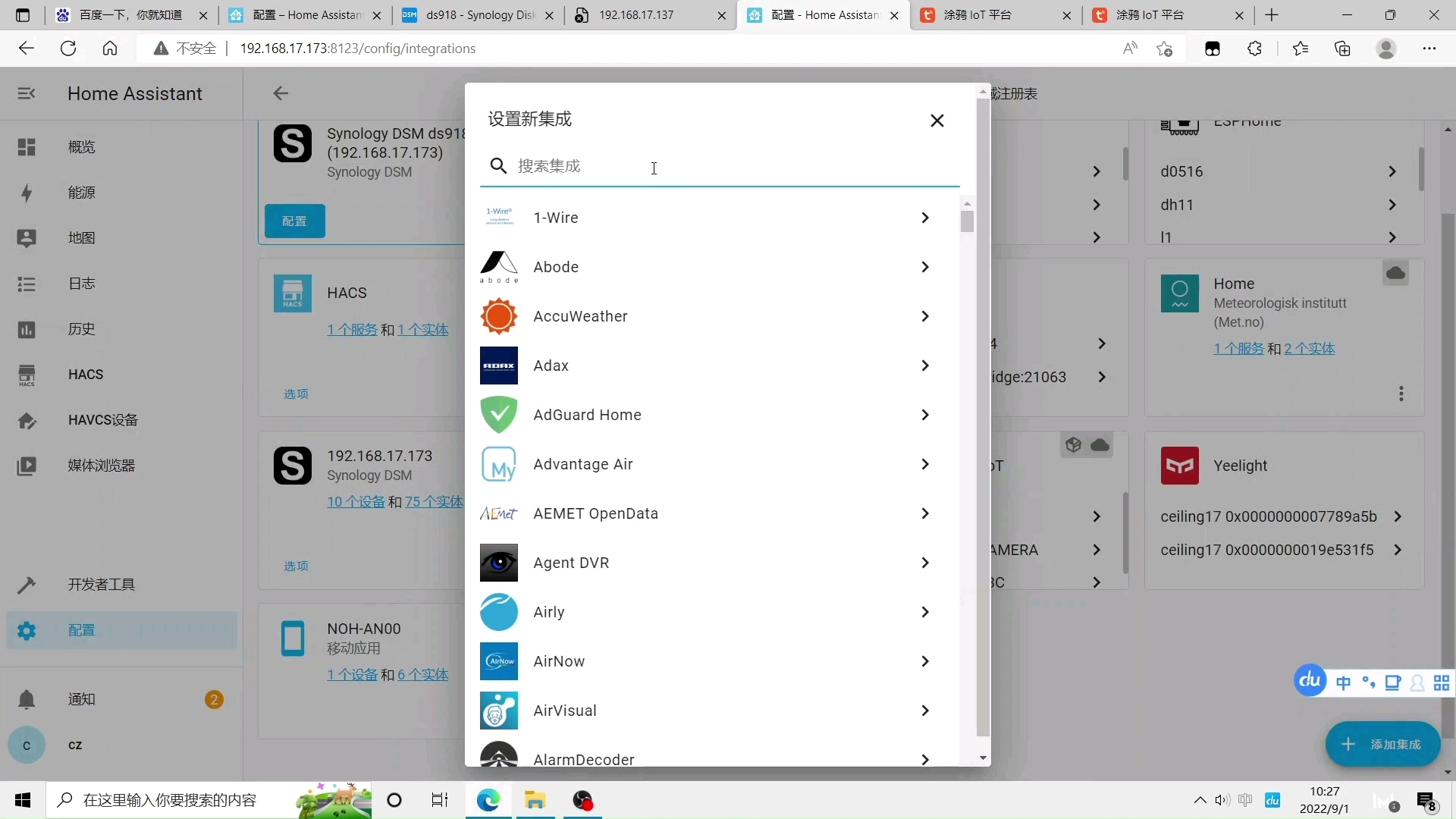Open NOH-AN00 card 1 个设备 link
Screen dimensions: 1456x819
pyautogui.click(x=352, y=675)
